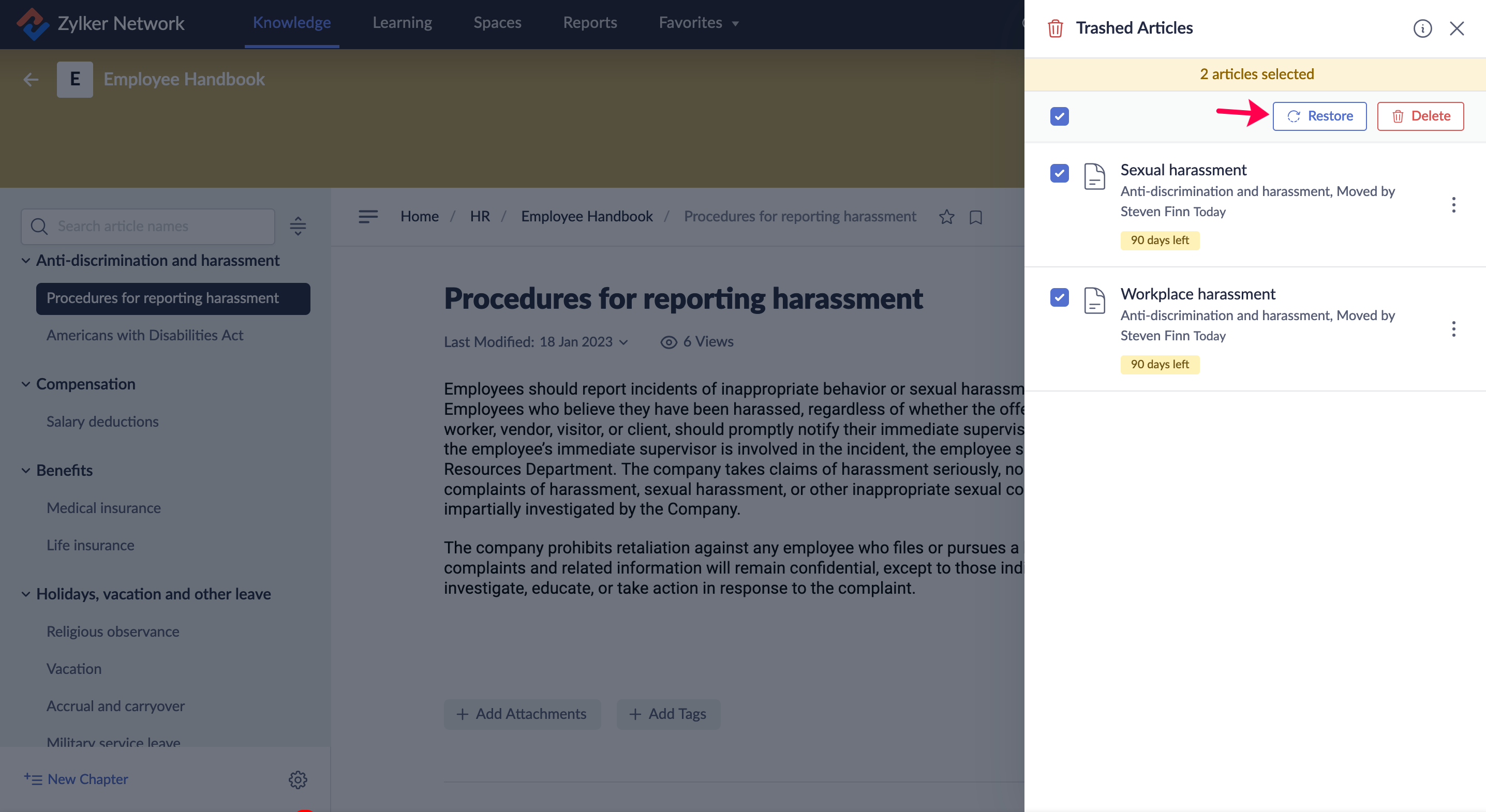Screen dimensions: 1486x812
Task: Restore the selected trashed articles
Action: 1319,116
